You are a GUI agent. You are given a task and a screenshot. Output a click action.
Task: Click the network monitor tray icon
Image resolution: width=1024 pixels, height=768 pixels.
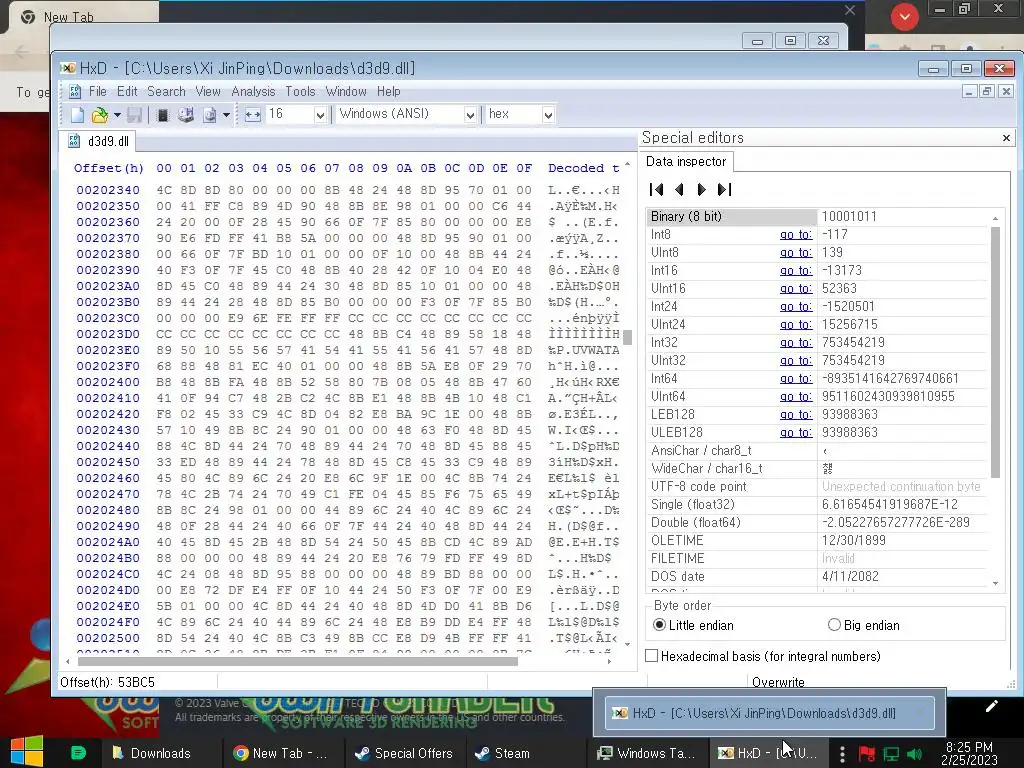[x=891, y=754]
